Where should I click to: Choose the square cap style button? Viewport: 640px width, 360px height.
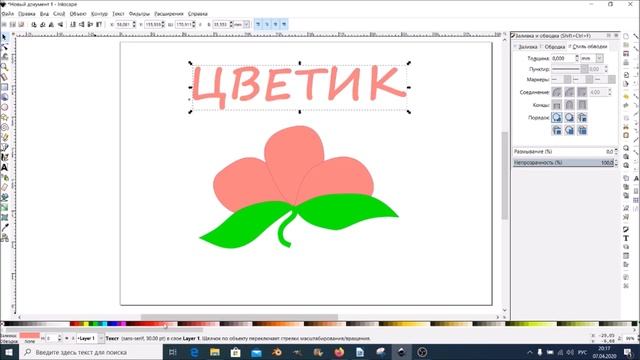coord(582,105)
